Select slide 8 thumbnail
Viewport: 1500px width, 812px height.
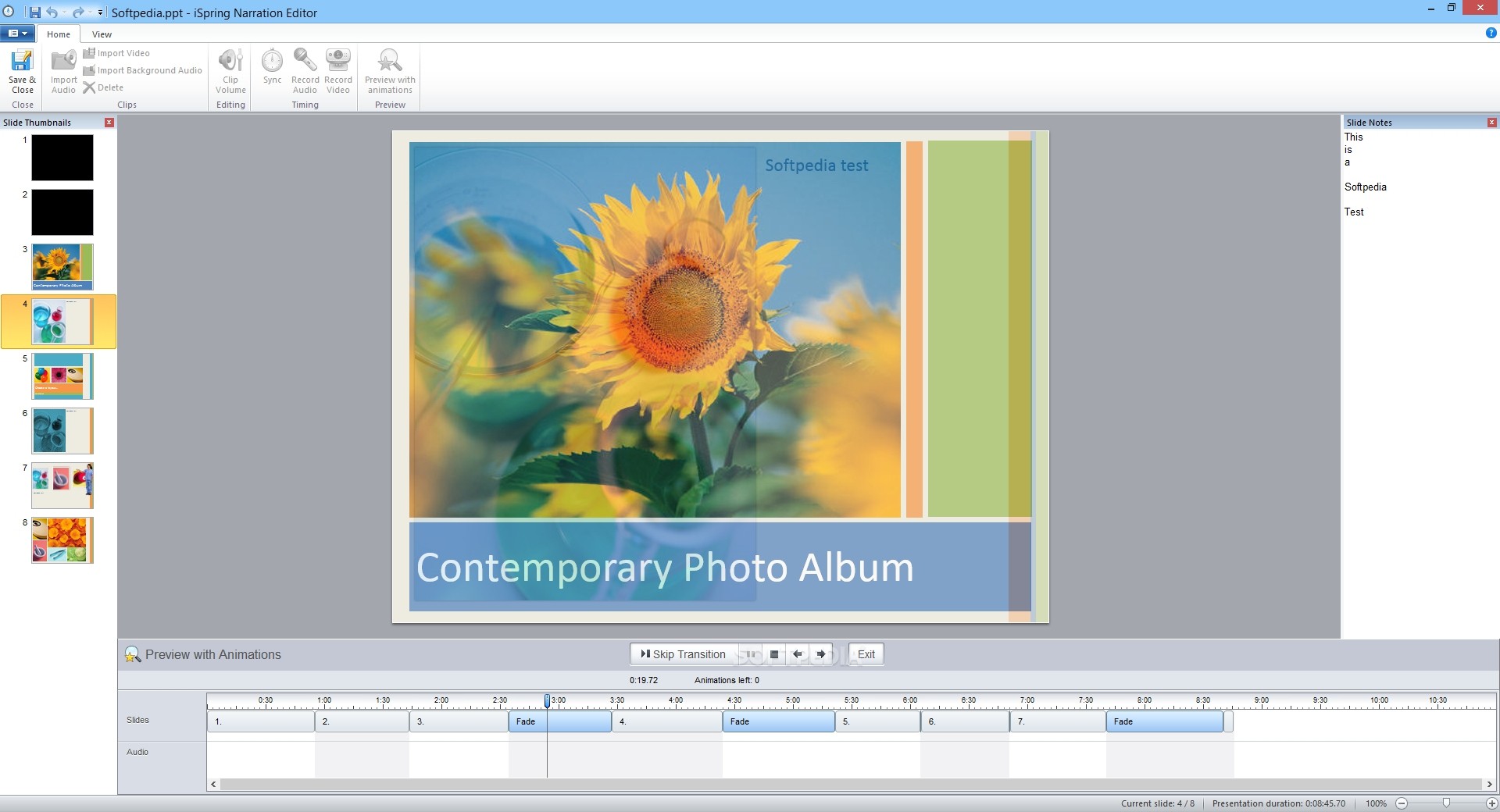(x=62, y=540)
